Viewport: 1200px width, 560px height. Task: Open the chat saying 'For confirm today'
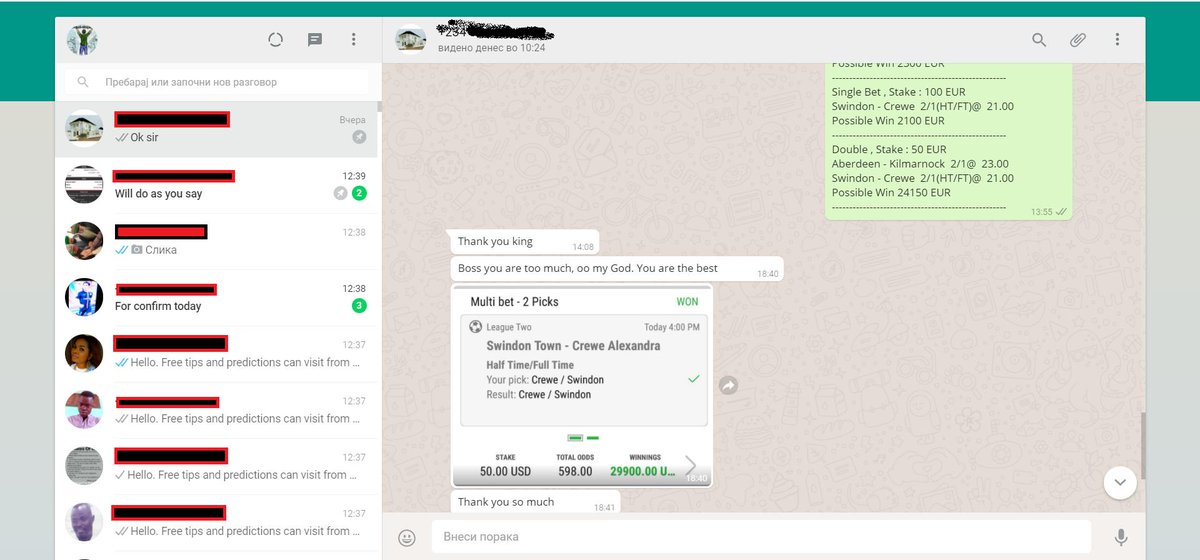point(216,297)
